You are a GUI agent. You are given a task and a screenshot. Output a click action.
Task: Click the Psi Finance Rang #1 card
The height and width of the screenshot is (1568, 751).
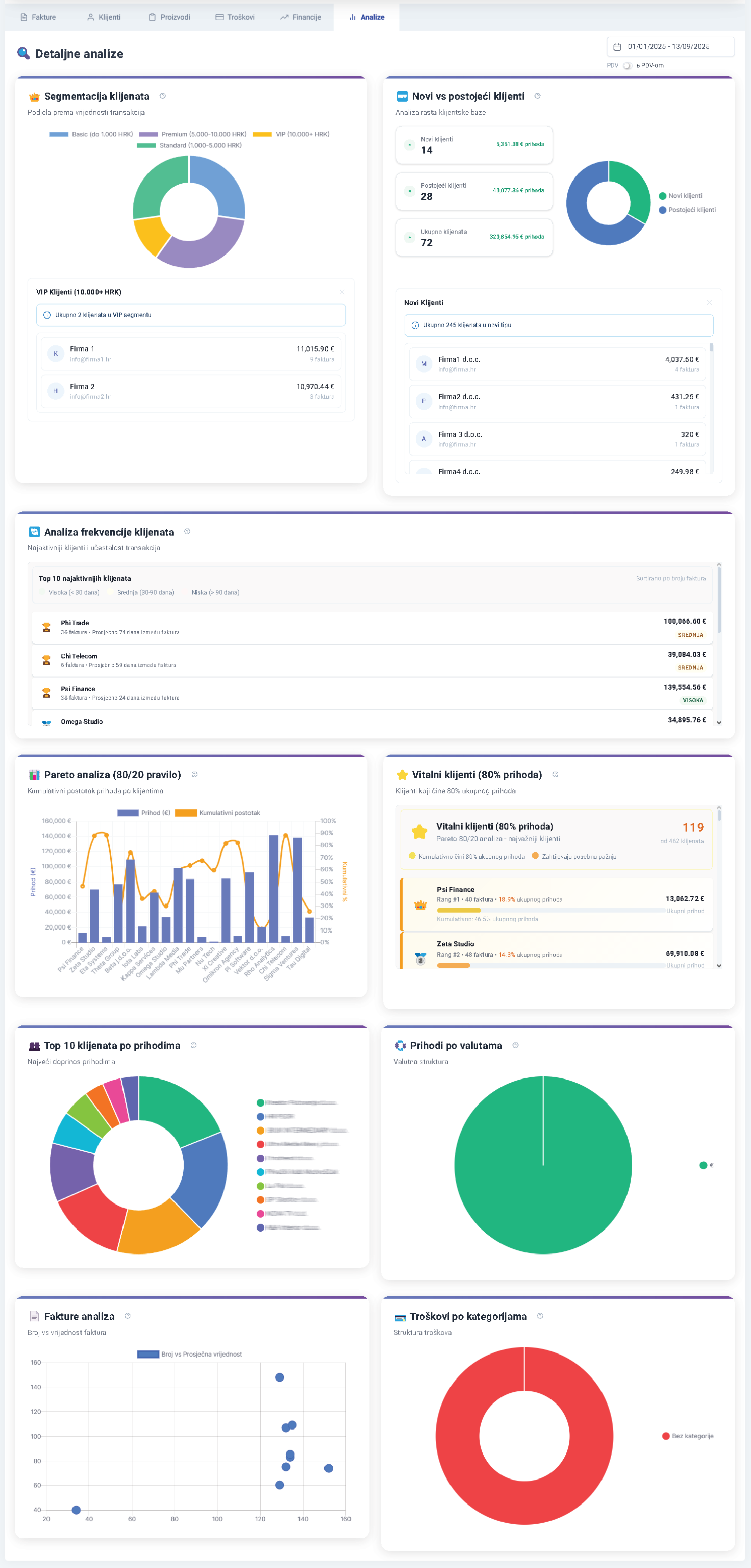[556, 905]
